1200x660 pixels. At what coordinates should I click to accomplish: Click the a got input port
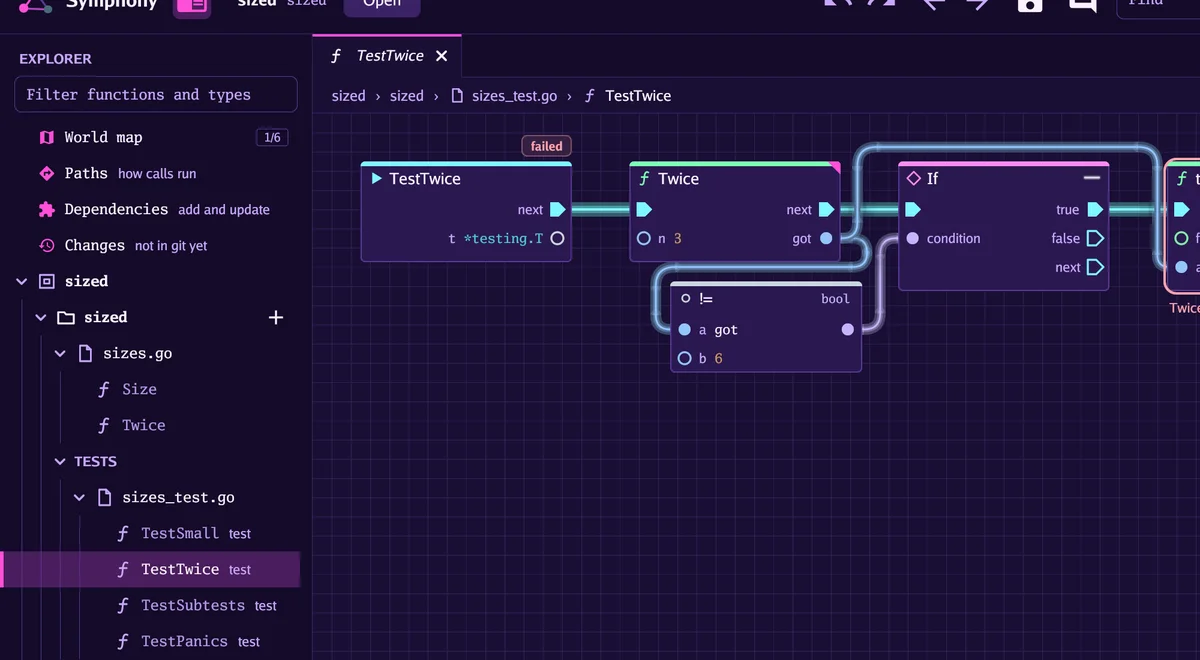pos(685,329)
